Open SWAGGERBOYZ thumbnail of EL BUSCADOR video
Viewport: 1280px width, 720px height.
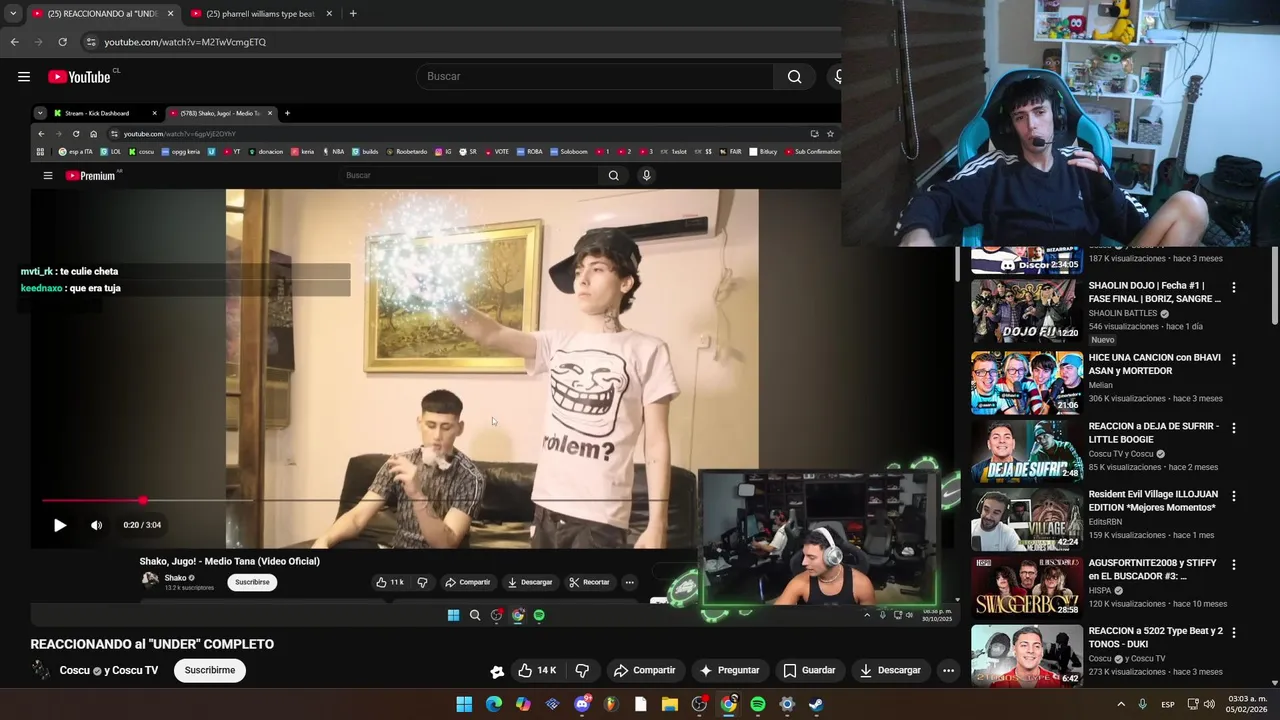(x=1027, y=587)
